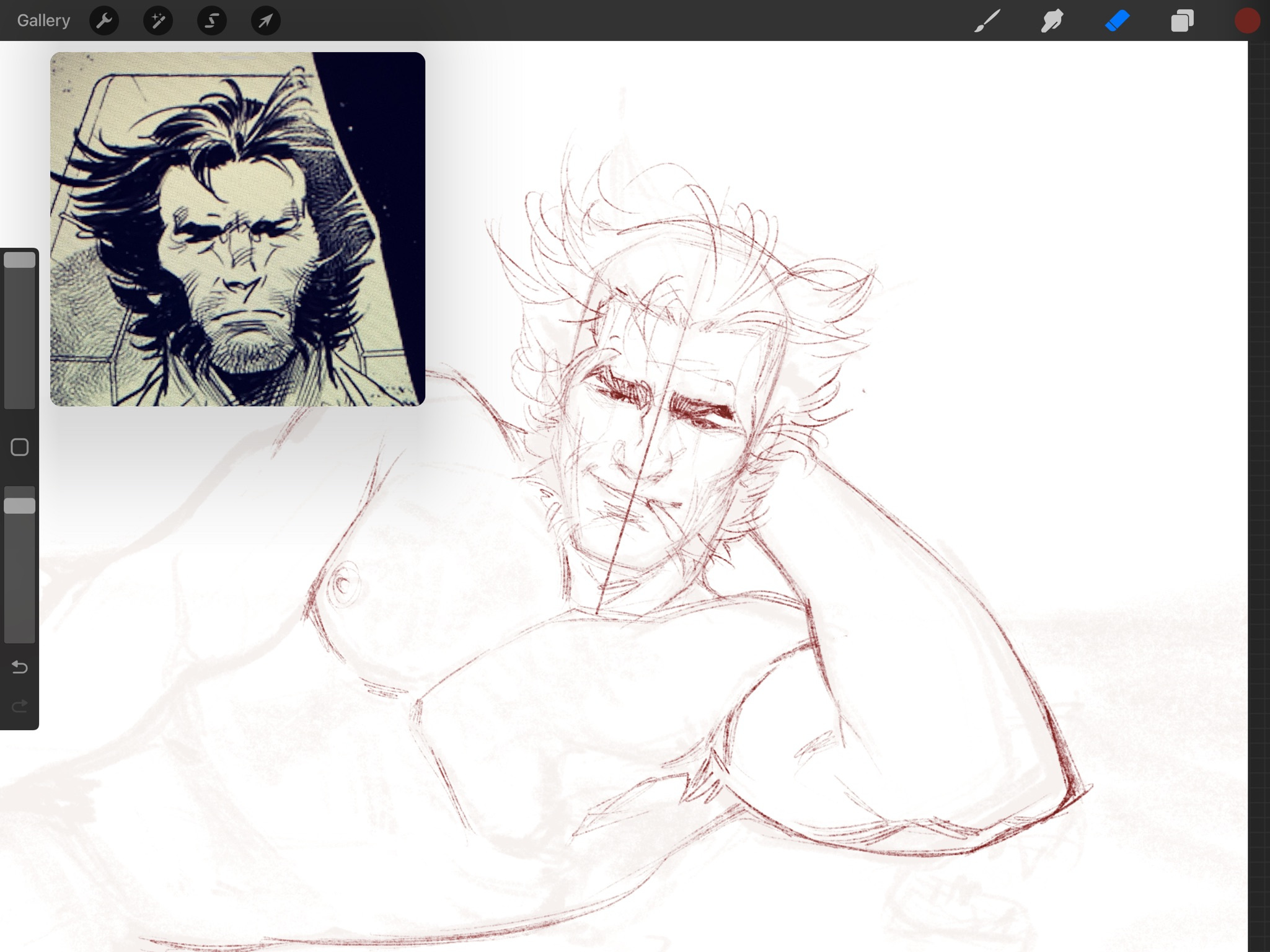
Task: Undo the last stroke
Action: (20, 667)
